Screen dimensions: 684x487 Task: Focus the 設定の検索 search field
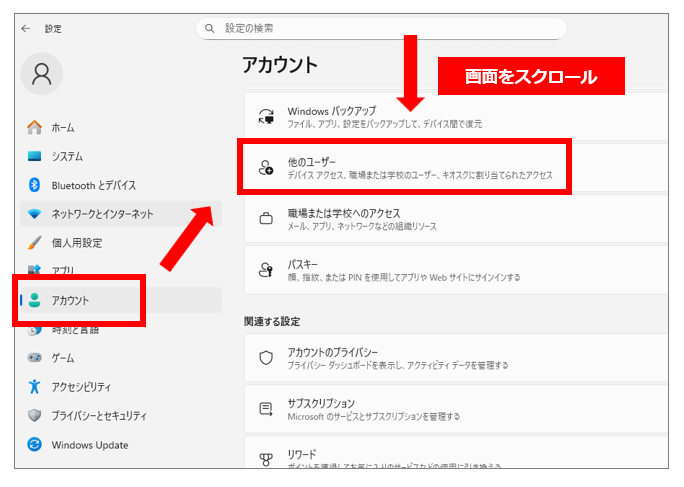[x=381, y=28]
